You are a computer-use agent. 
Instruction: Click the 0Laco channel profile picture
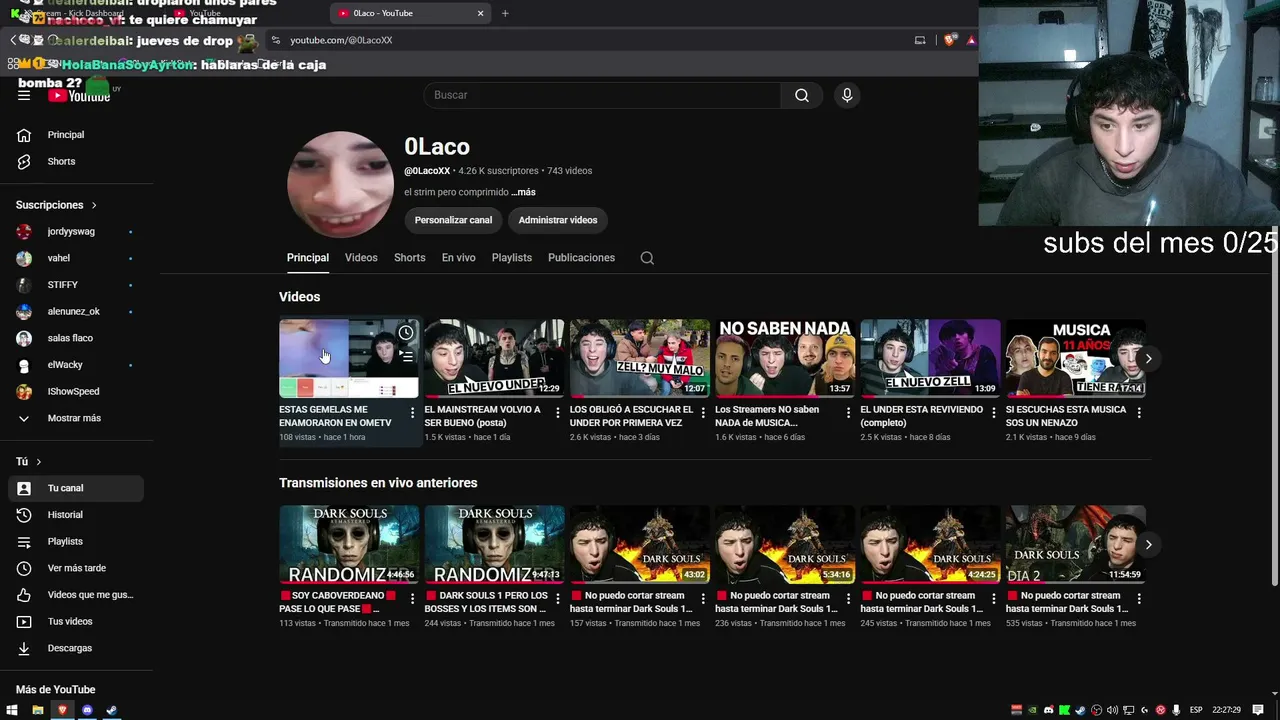click(x=340, y=185)
